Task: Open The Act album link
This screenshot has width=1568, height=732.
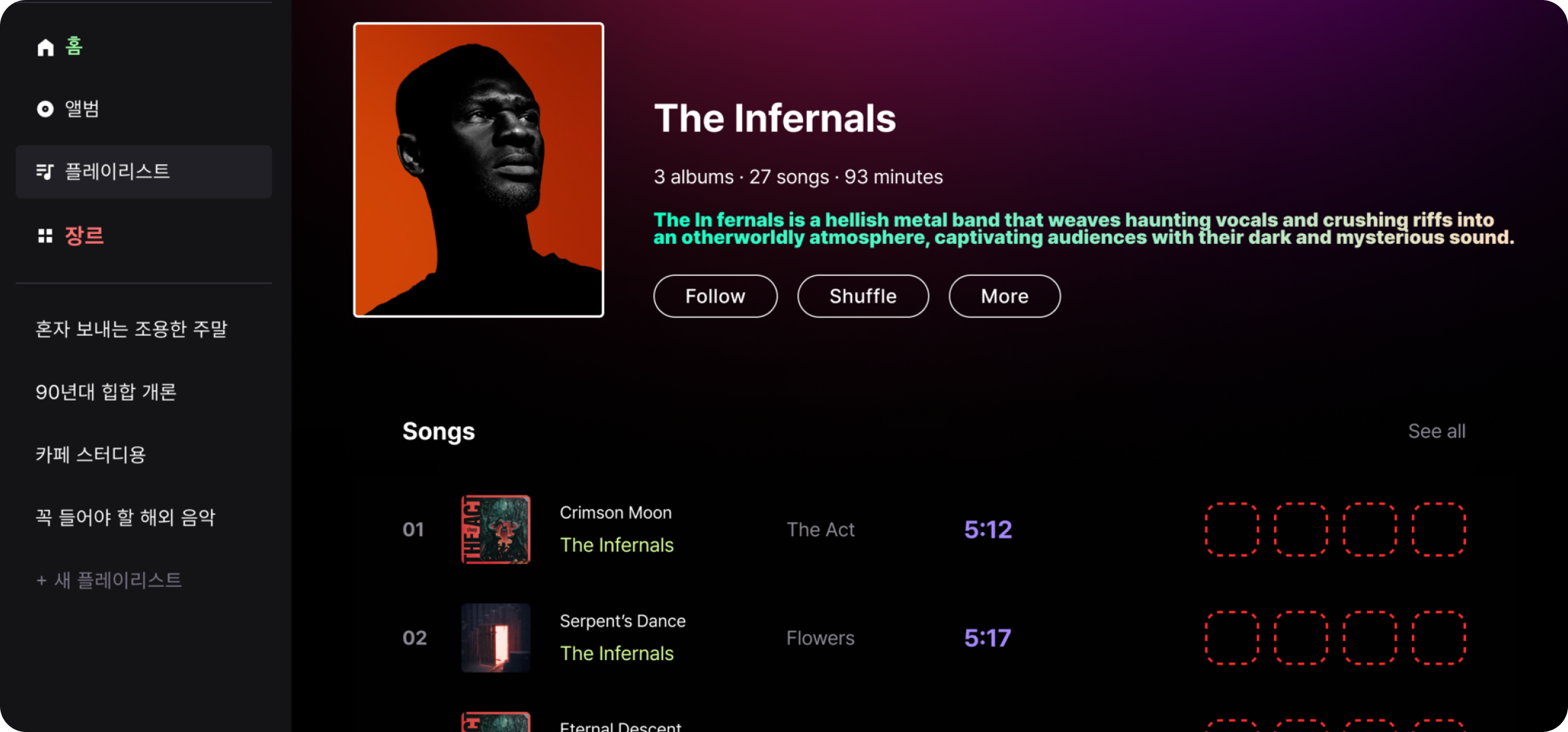Action: coord(820,529)
